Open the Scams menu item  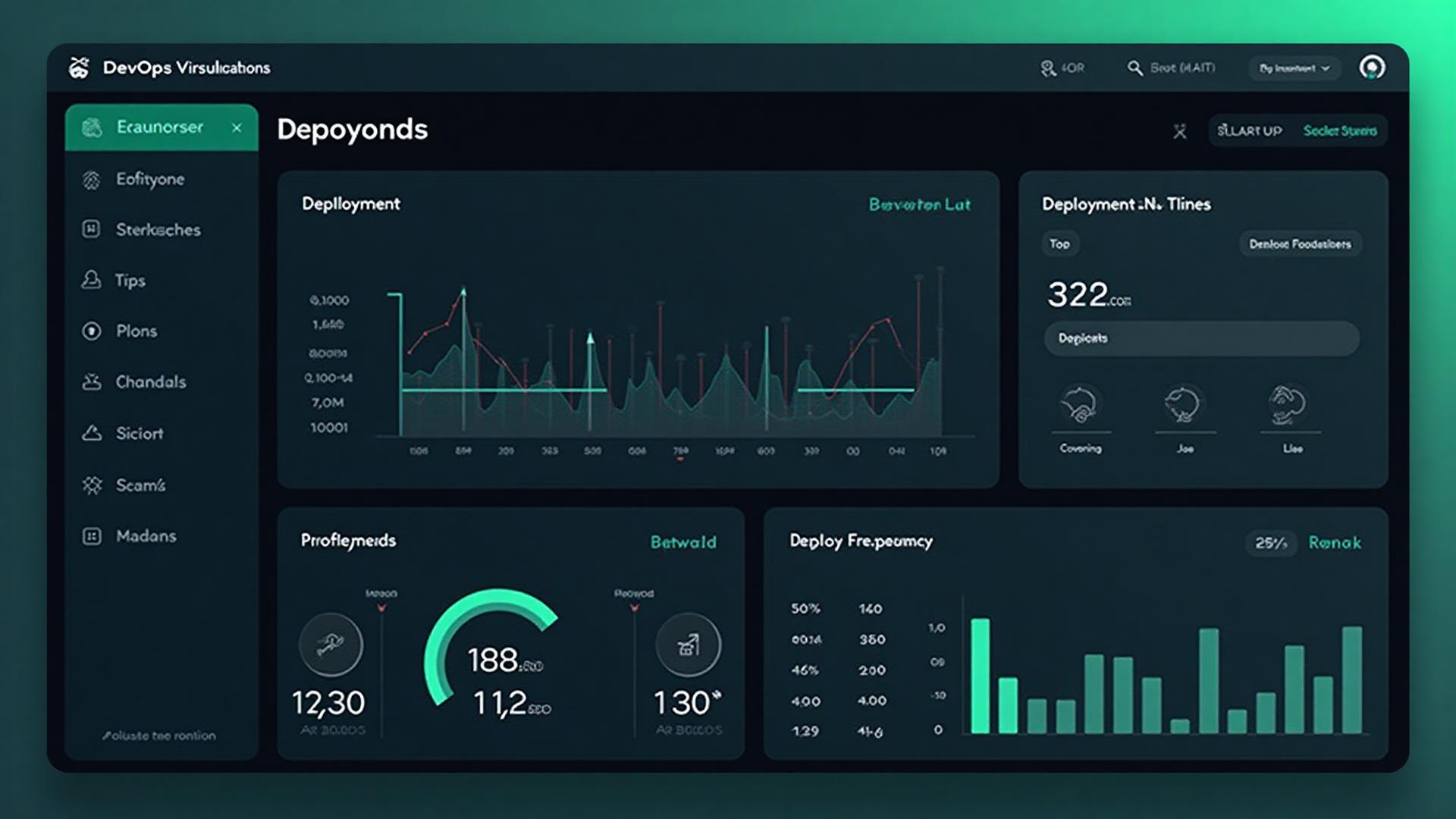pos(161,485)
